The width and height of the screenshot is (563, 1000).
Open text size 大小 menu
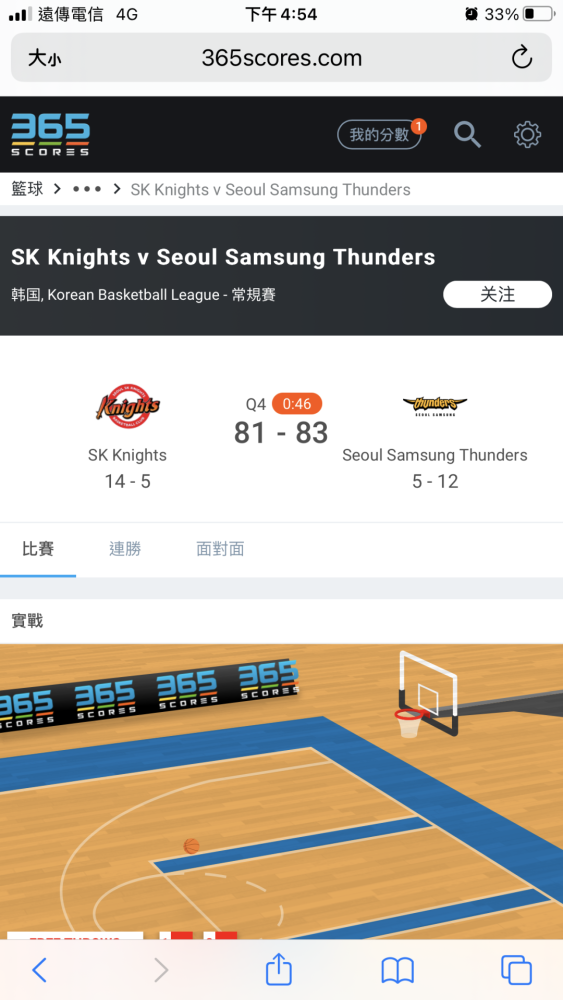point(45,58)
